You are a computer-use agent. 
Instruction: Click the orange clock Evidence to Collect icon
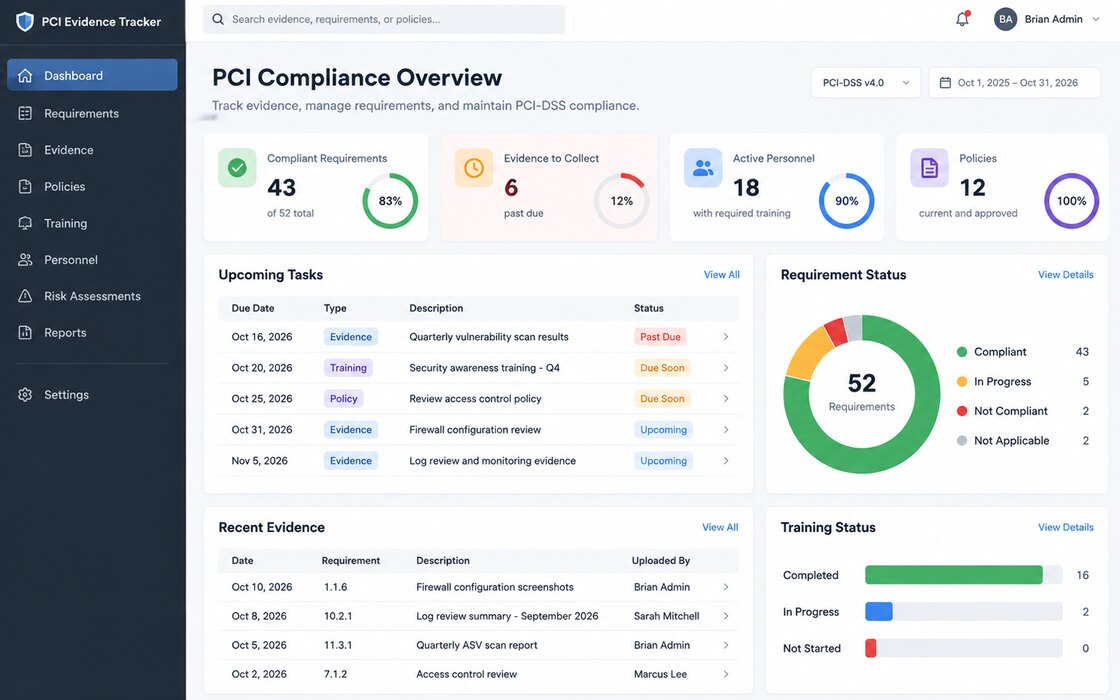pyautogui.click(x=474, y=168)
